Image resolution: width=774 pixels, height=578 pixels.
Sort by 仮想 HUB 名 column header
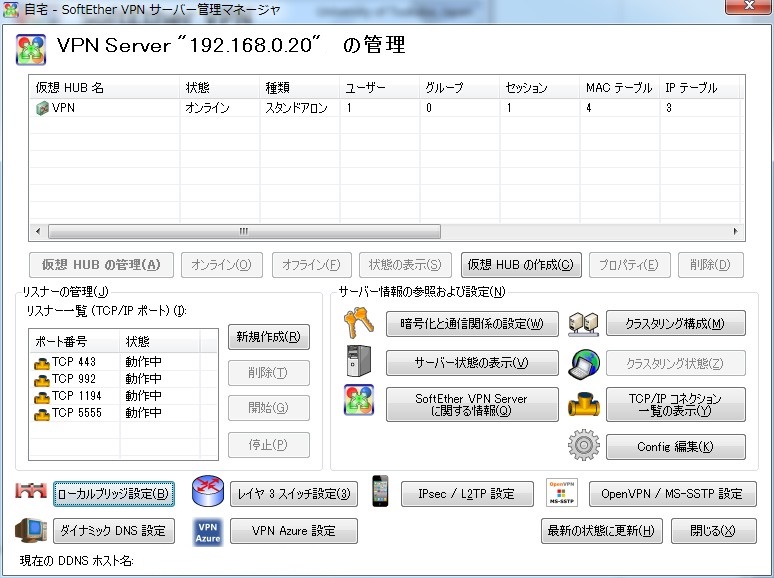pos(105,88)
